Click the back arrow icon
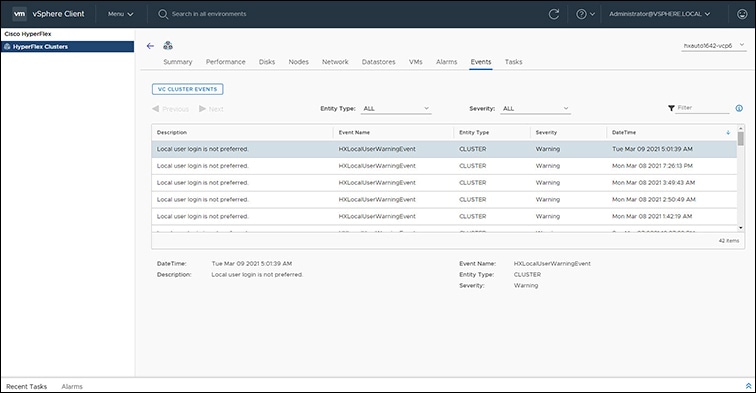 (x=150, y=46)
